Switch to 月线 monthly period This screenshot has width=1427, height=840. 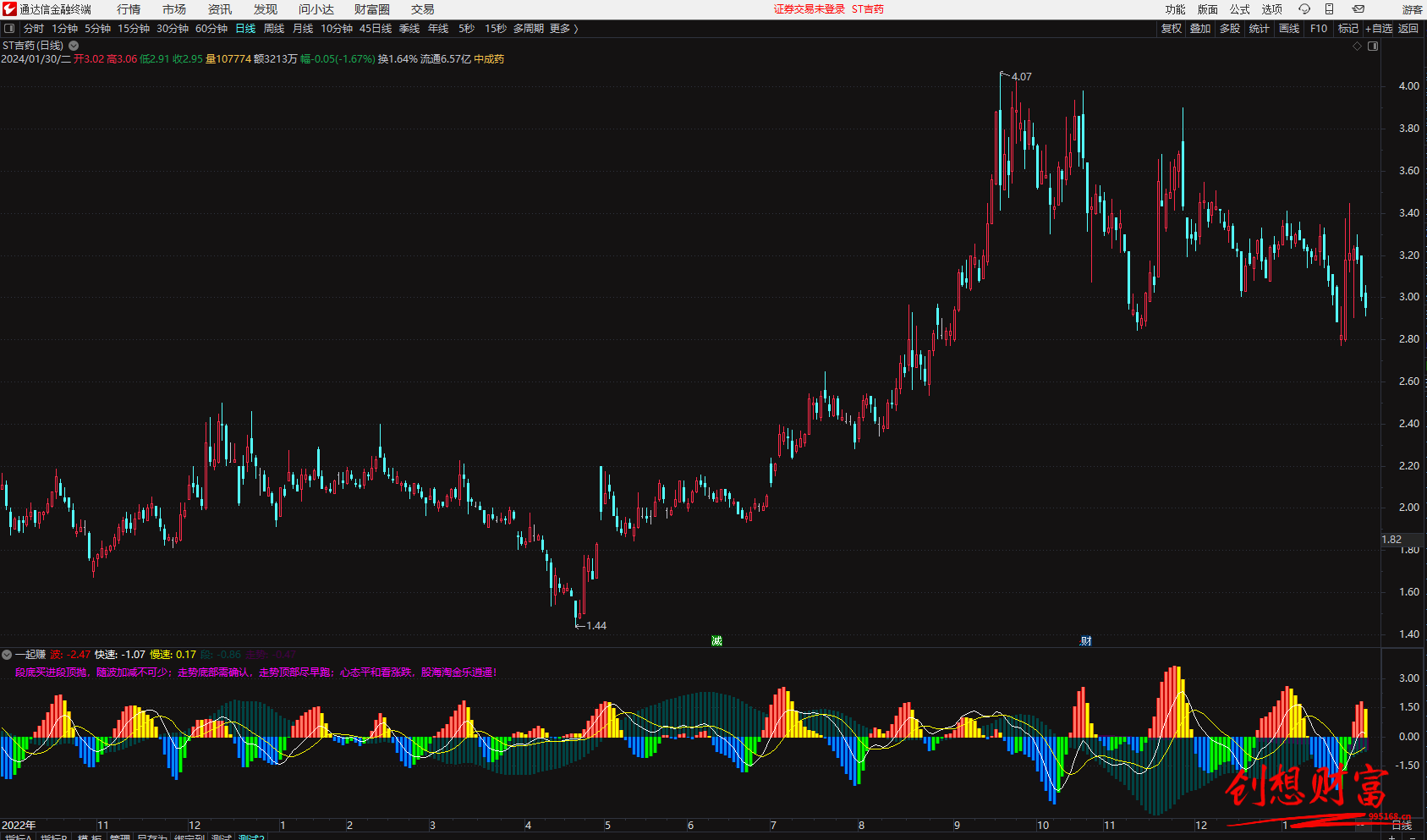pos(303,29)
